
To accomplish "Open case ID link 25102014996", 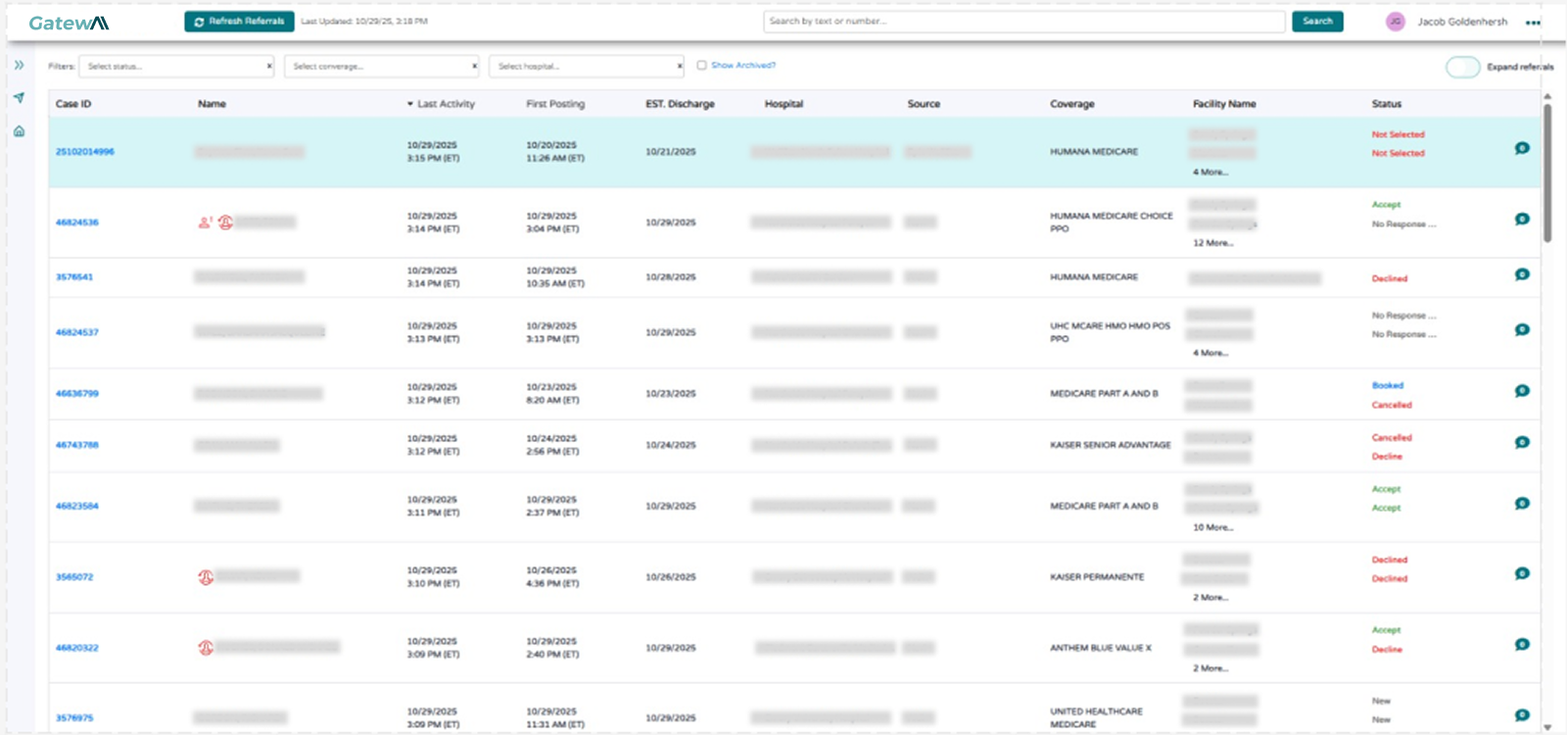I will 85,152.
